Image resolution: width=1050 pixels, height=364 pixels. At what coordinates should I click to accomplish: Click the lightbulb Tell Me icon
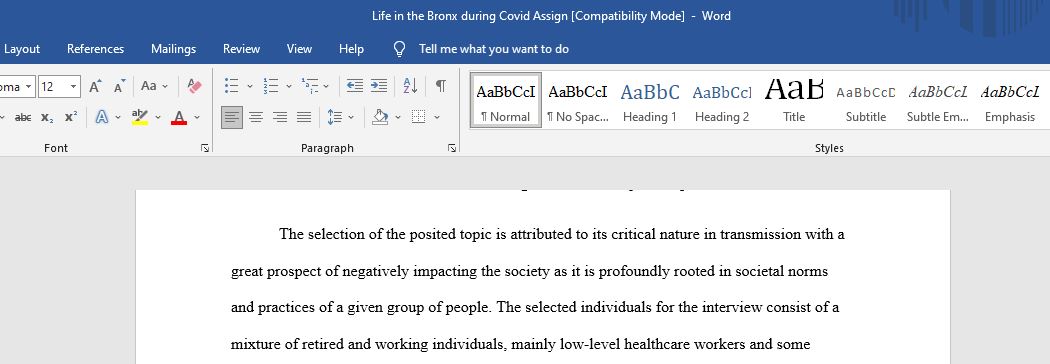click(x=399, y=49)
